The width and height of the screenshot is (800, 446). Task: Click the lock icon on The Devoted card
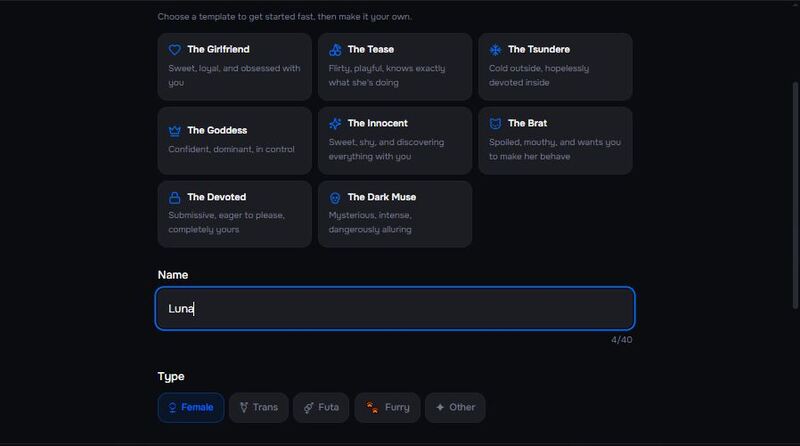(x=174, y=197)
